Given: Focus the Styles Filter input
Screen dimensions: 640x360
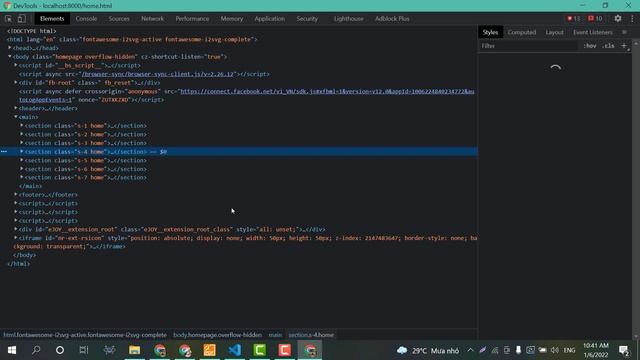Looking at the screenshot, I should pos(529,46).
